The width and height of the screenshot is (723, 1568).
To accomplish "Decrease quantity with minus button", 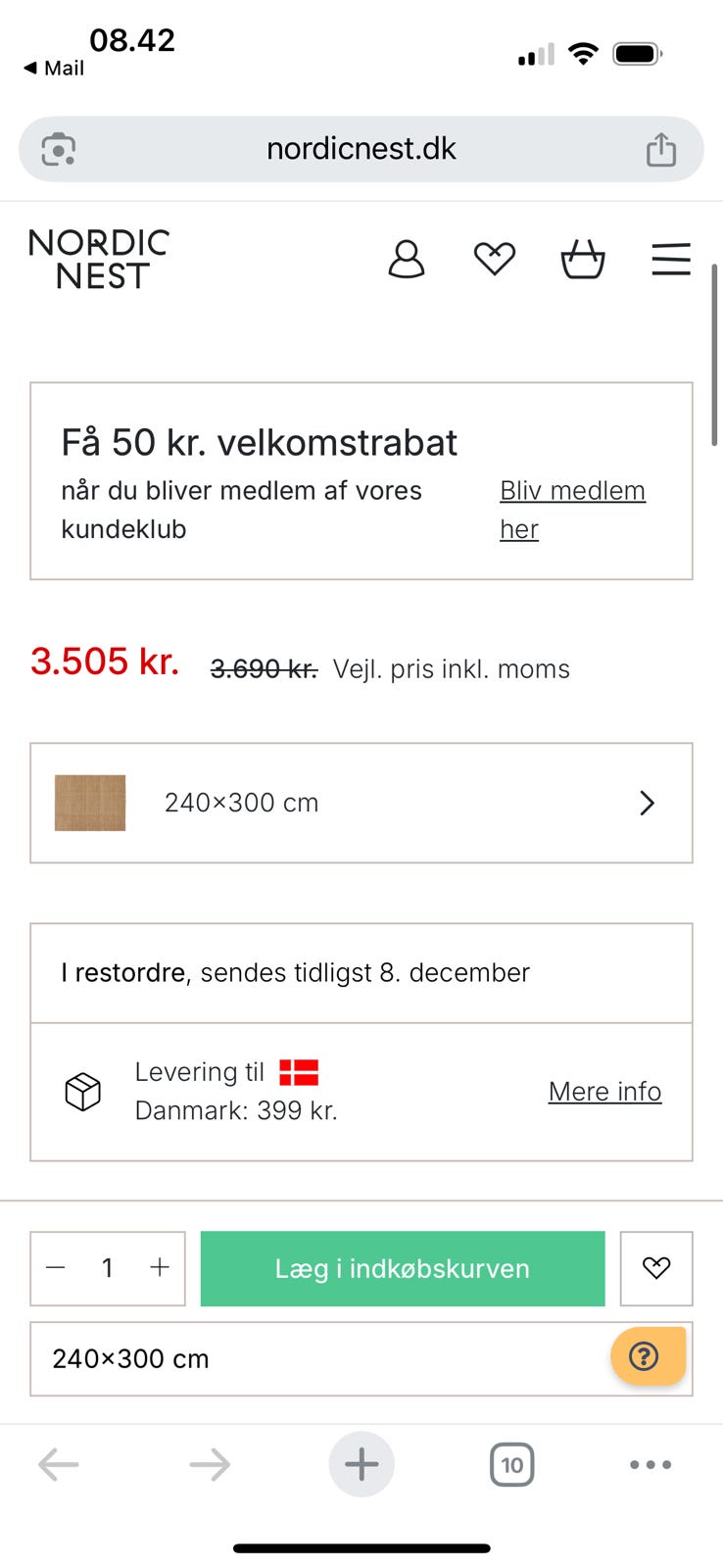I will 56,1268.
